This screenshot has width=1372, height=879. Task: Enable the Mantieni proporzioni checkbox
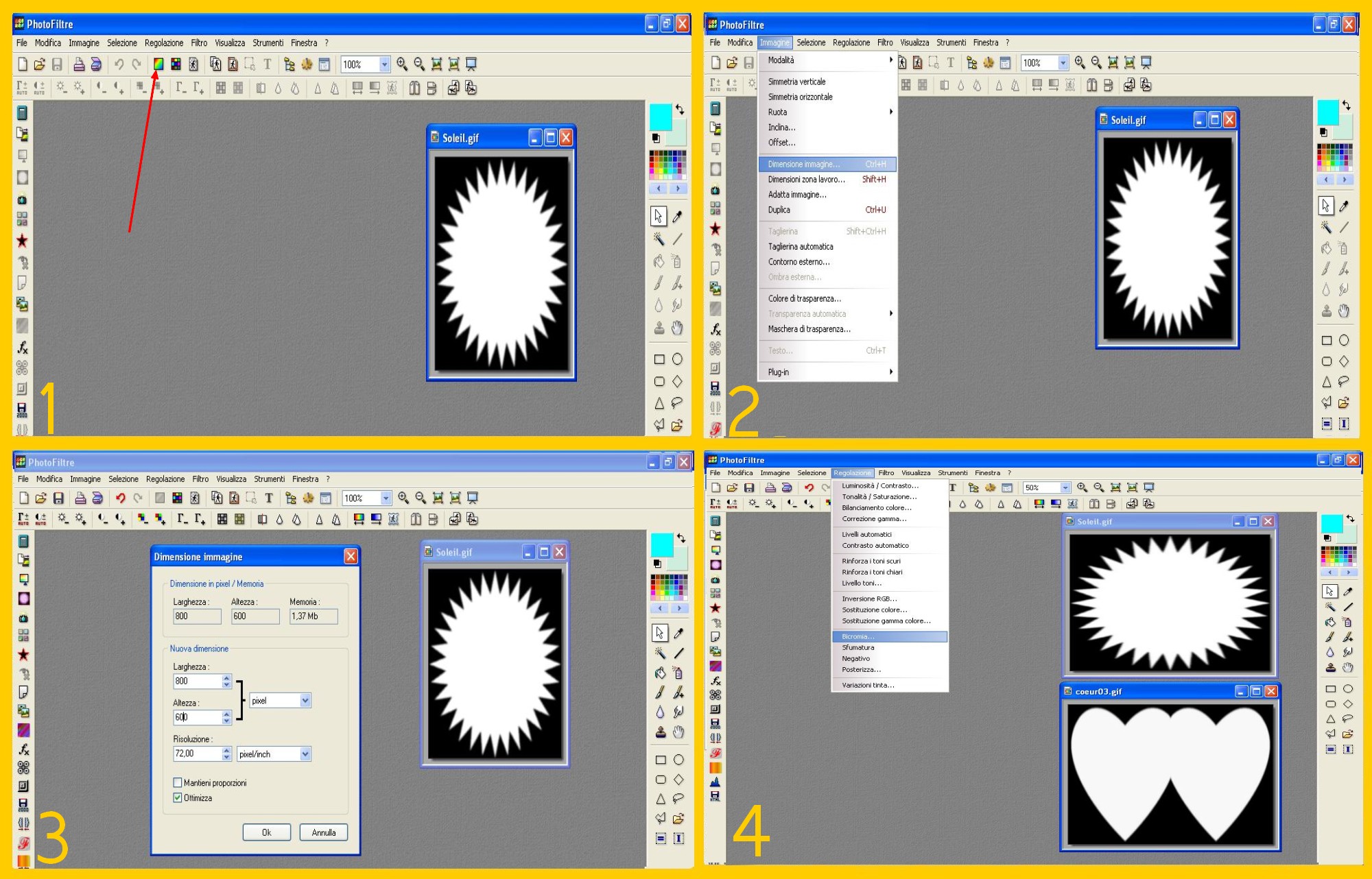click(178, 782)
